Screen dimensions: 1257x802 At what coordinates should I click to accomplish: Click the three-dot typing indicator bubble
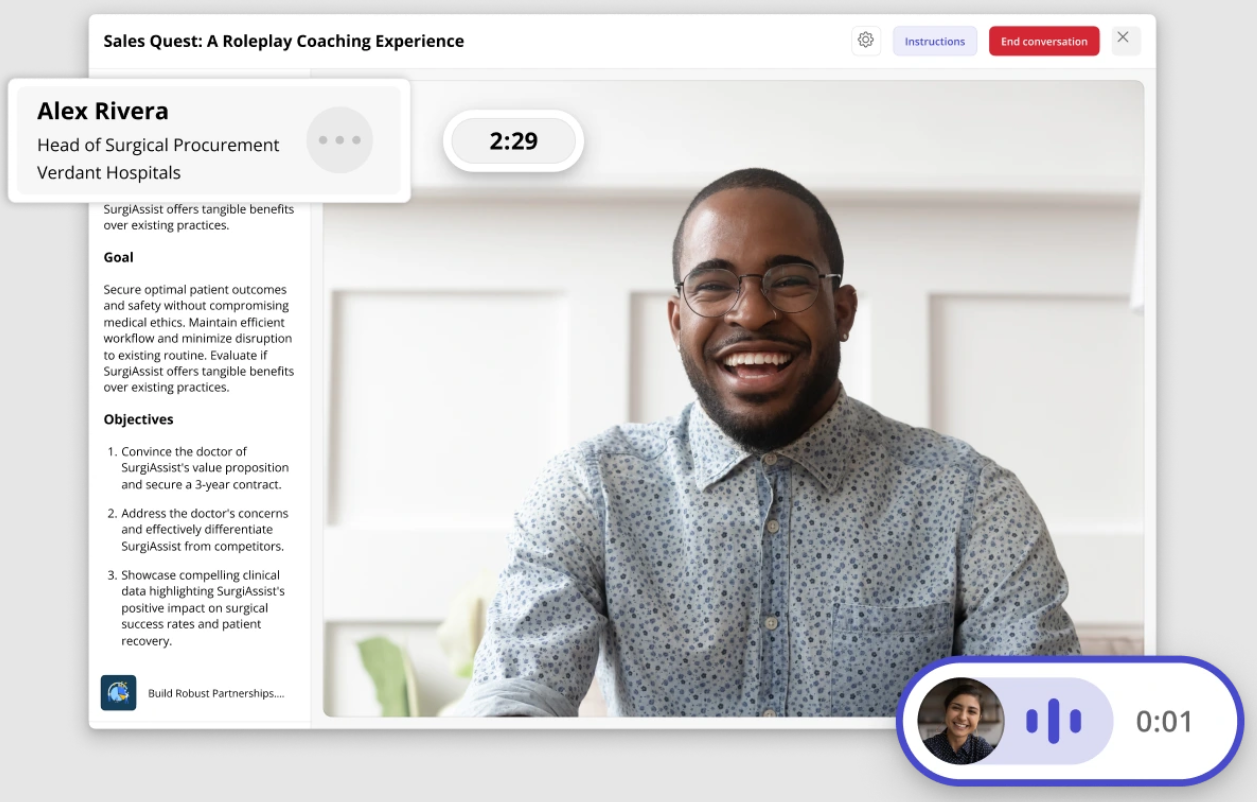[x=340, y=140]
